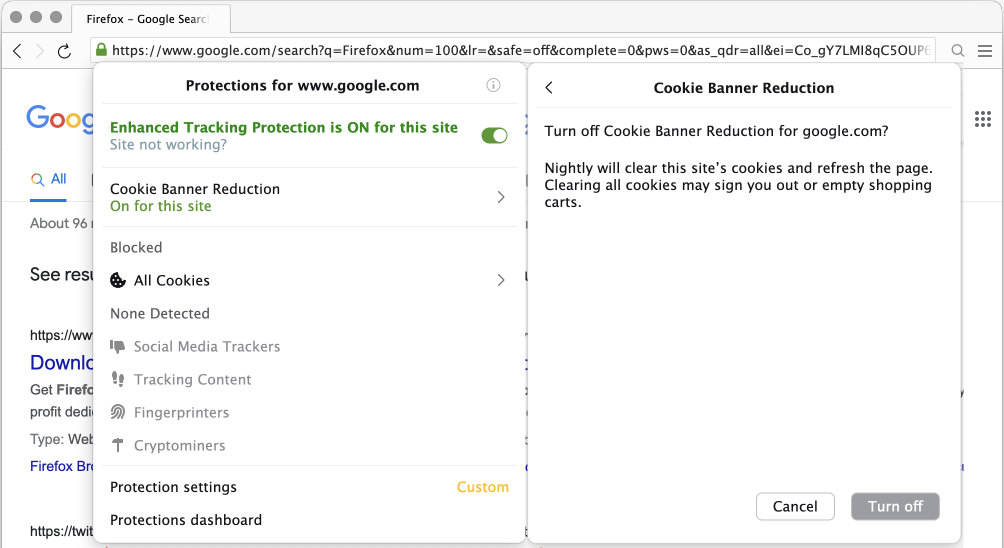1004x548 pixels.
Task: Expand the Cookie Banner Reduction item
Action: [501, 198]
